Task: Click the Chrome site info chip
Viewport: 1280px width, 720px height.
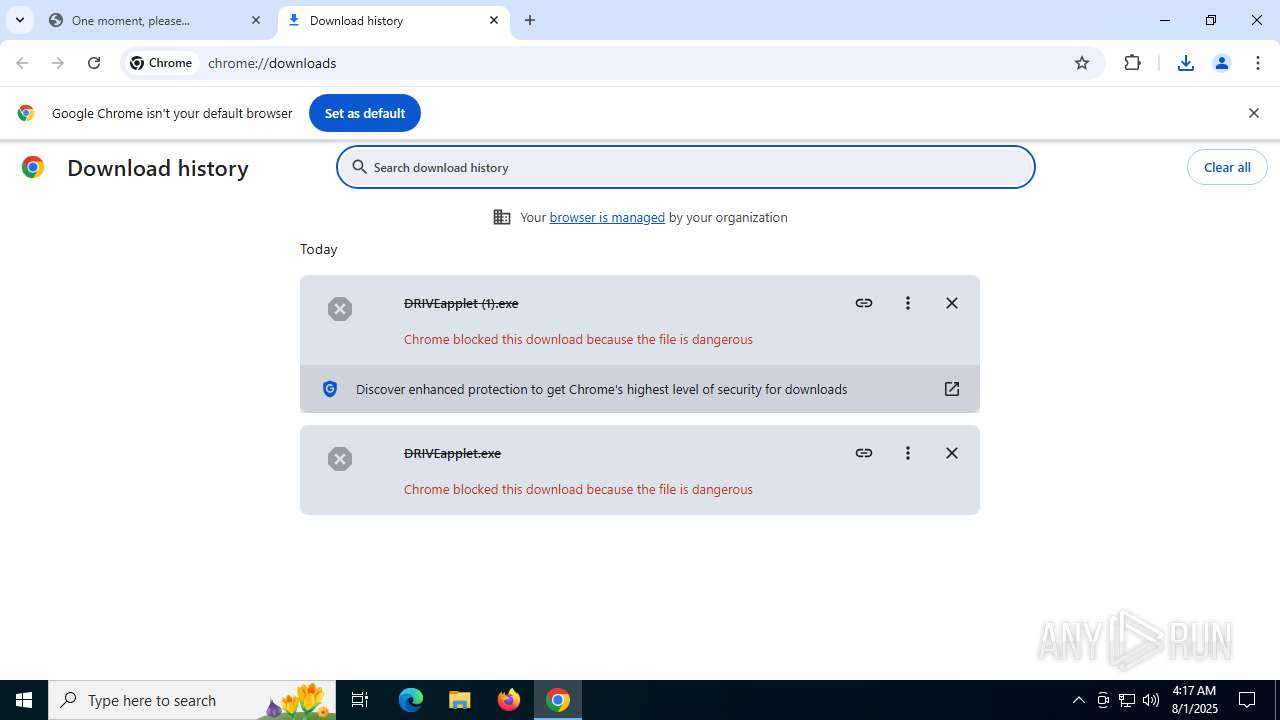Action: [161, 63]
